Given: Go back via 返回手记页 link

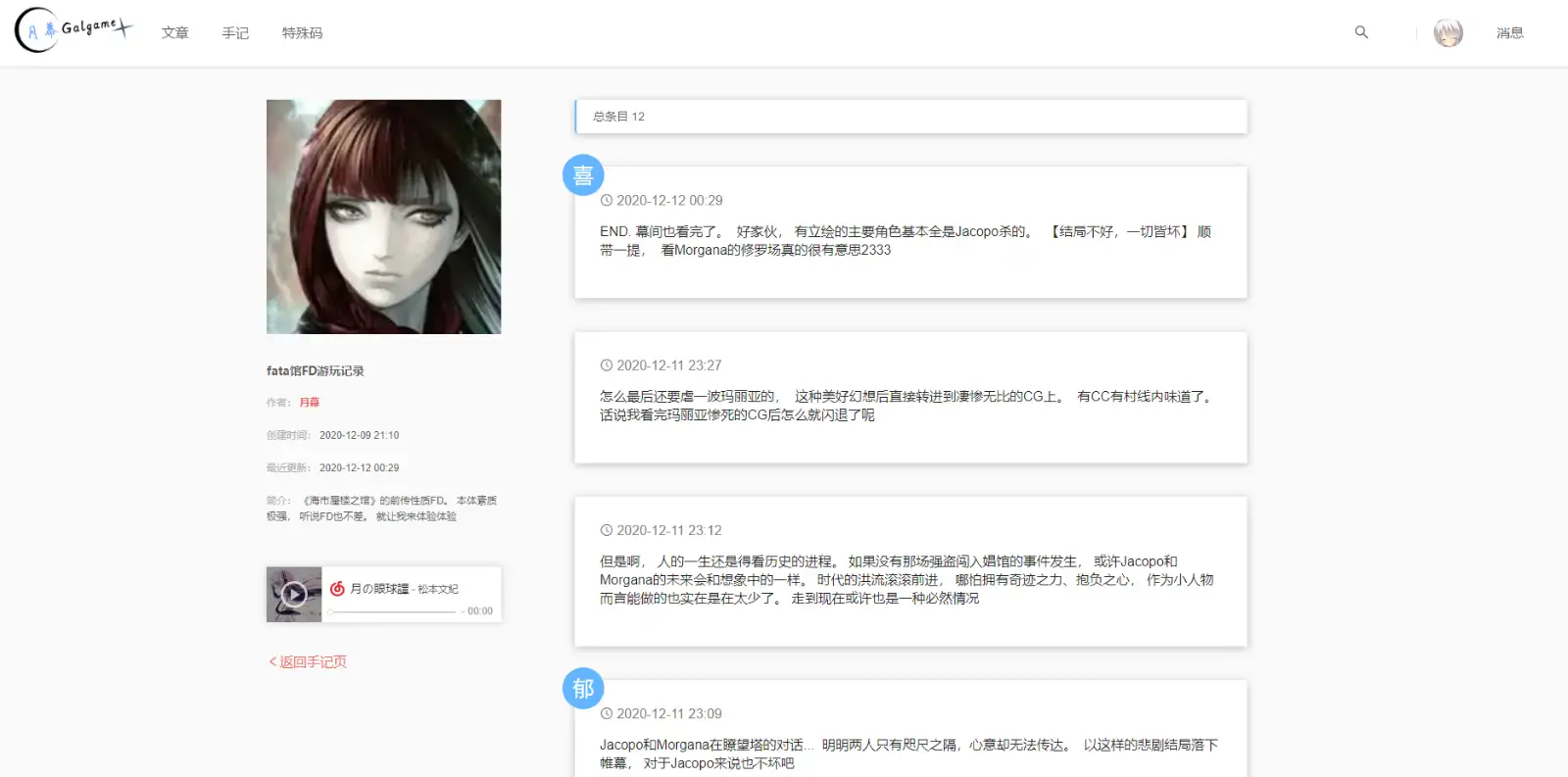Looking at the screenshot, I should pyautogui.click(x=308, y=661).
